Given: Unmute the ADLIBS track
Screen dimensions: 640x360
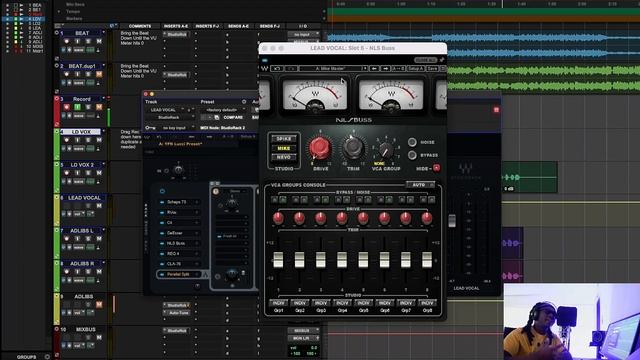Looking at the screenshot, I should [99, 304].
